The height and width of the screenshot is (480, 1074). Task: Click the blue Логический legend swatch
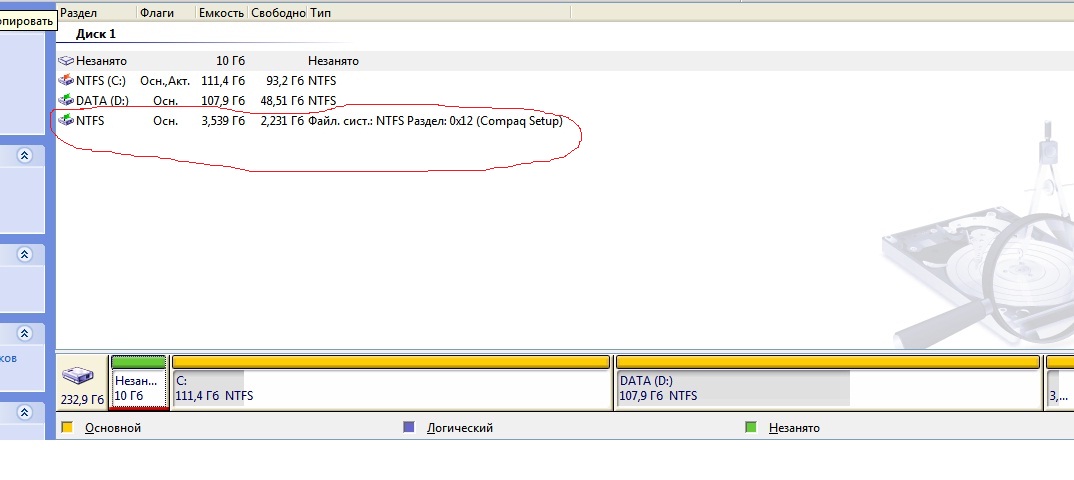click(409, 427)
